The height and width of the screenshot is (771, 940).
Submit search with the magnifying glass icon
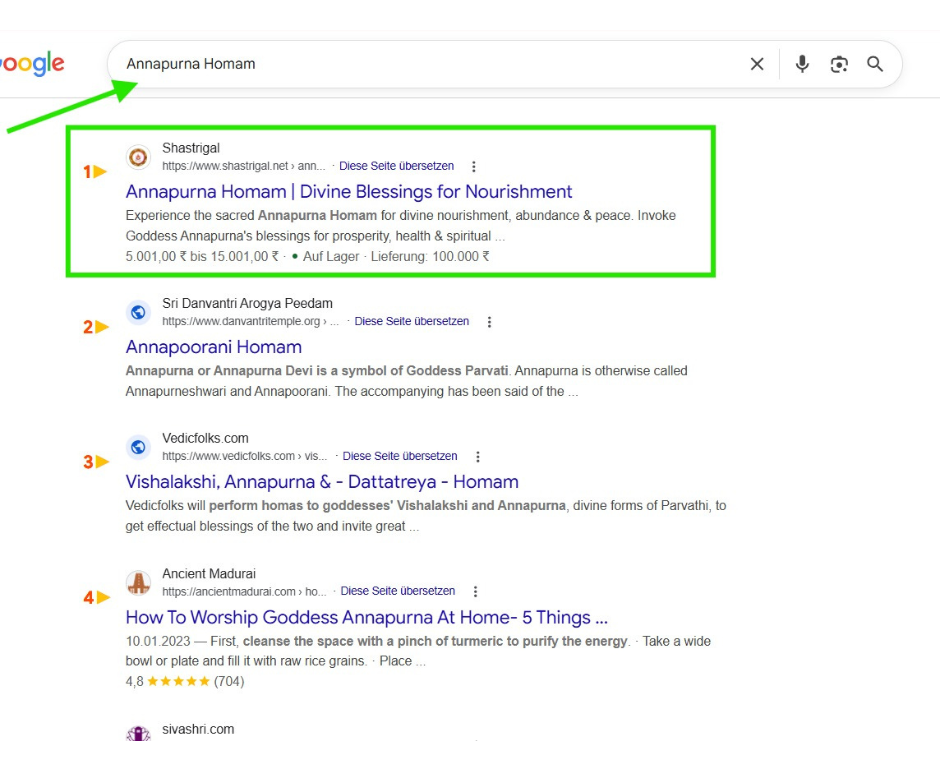(x=875, y=64)
